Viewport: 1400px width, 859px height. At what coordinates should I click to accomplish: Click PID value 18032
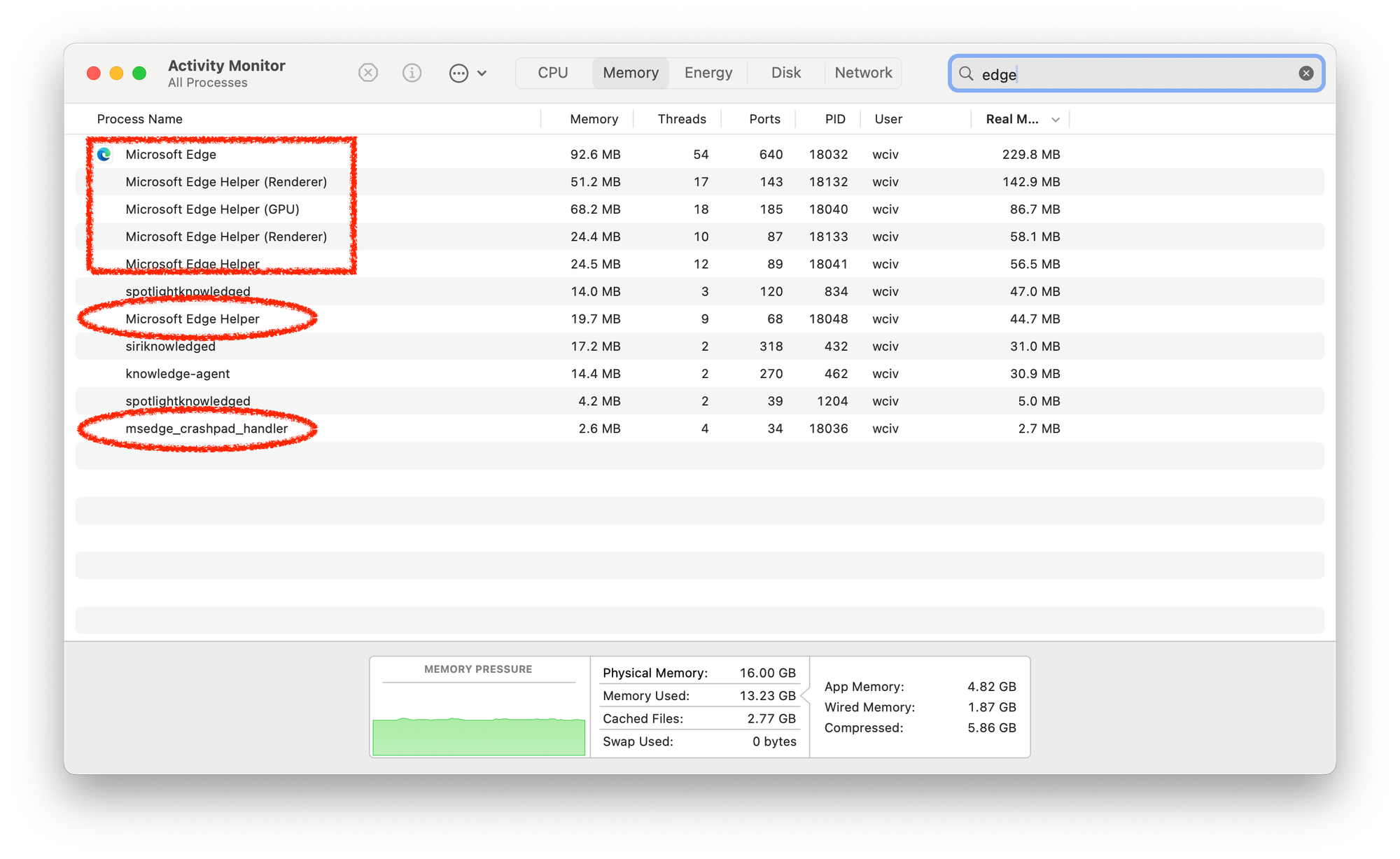click(x=828, y=154)
